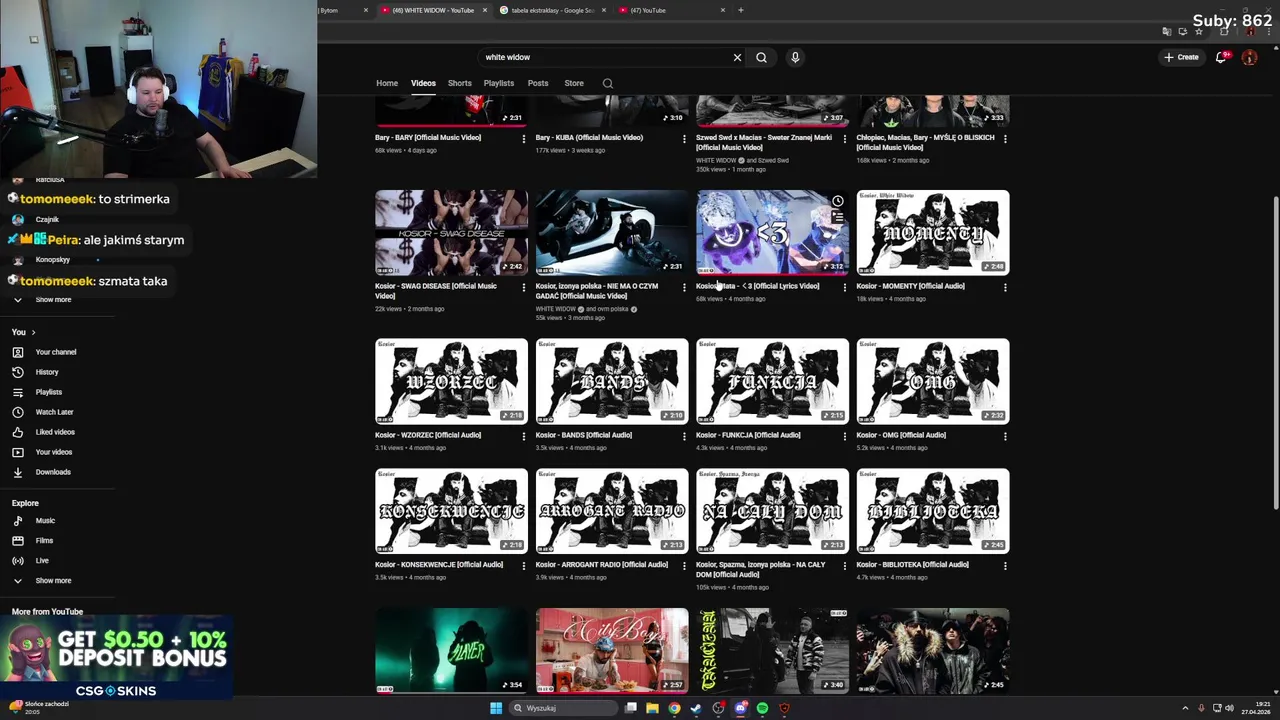
Task: Open options menu for Kosior - BIBLIOTEKA video
Action: pyautogui.click(x=1005, y=565)
